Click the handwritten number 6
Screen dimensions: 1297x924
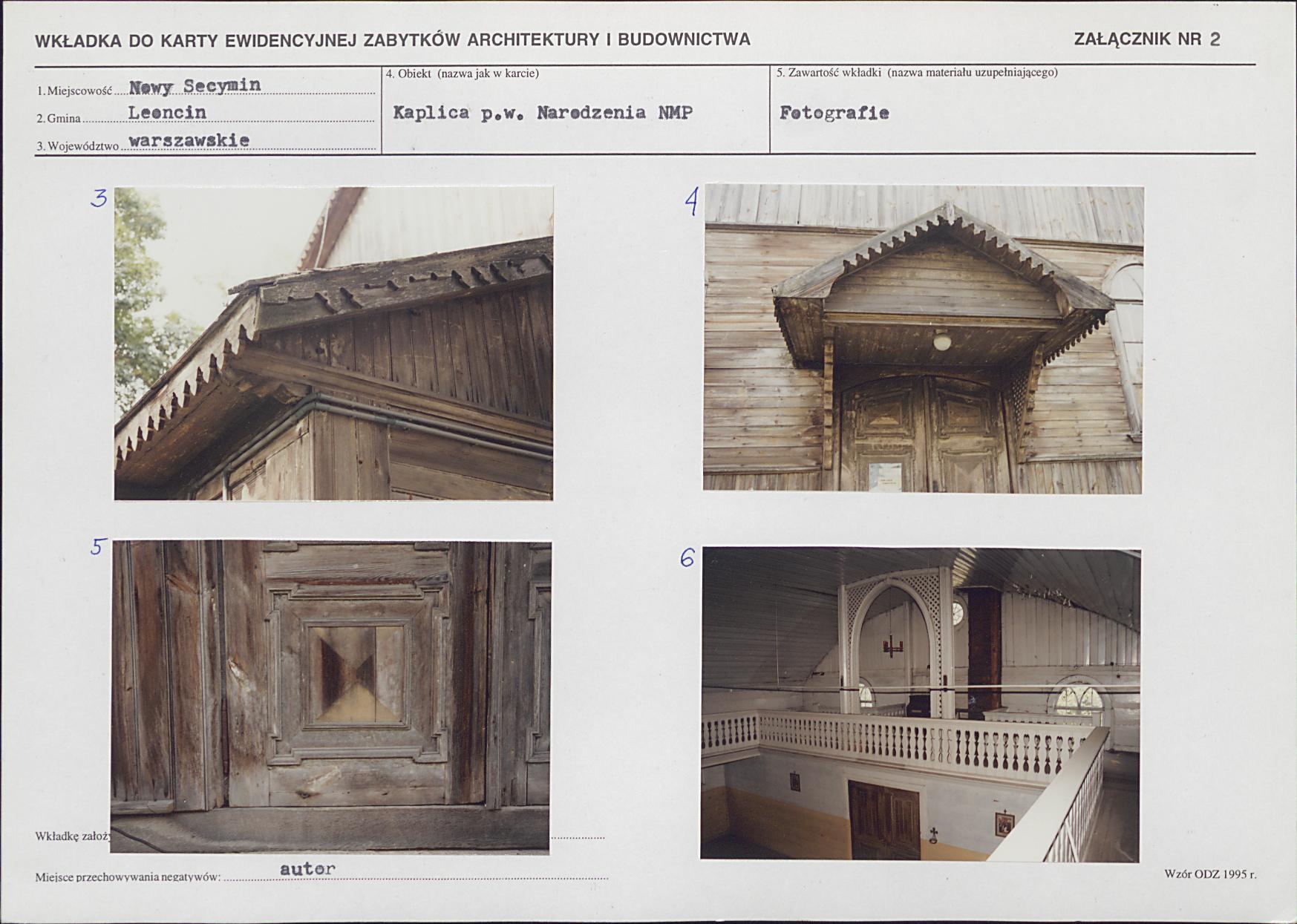point(687,557)
